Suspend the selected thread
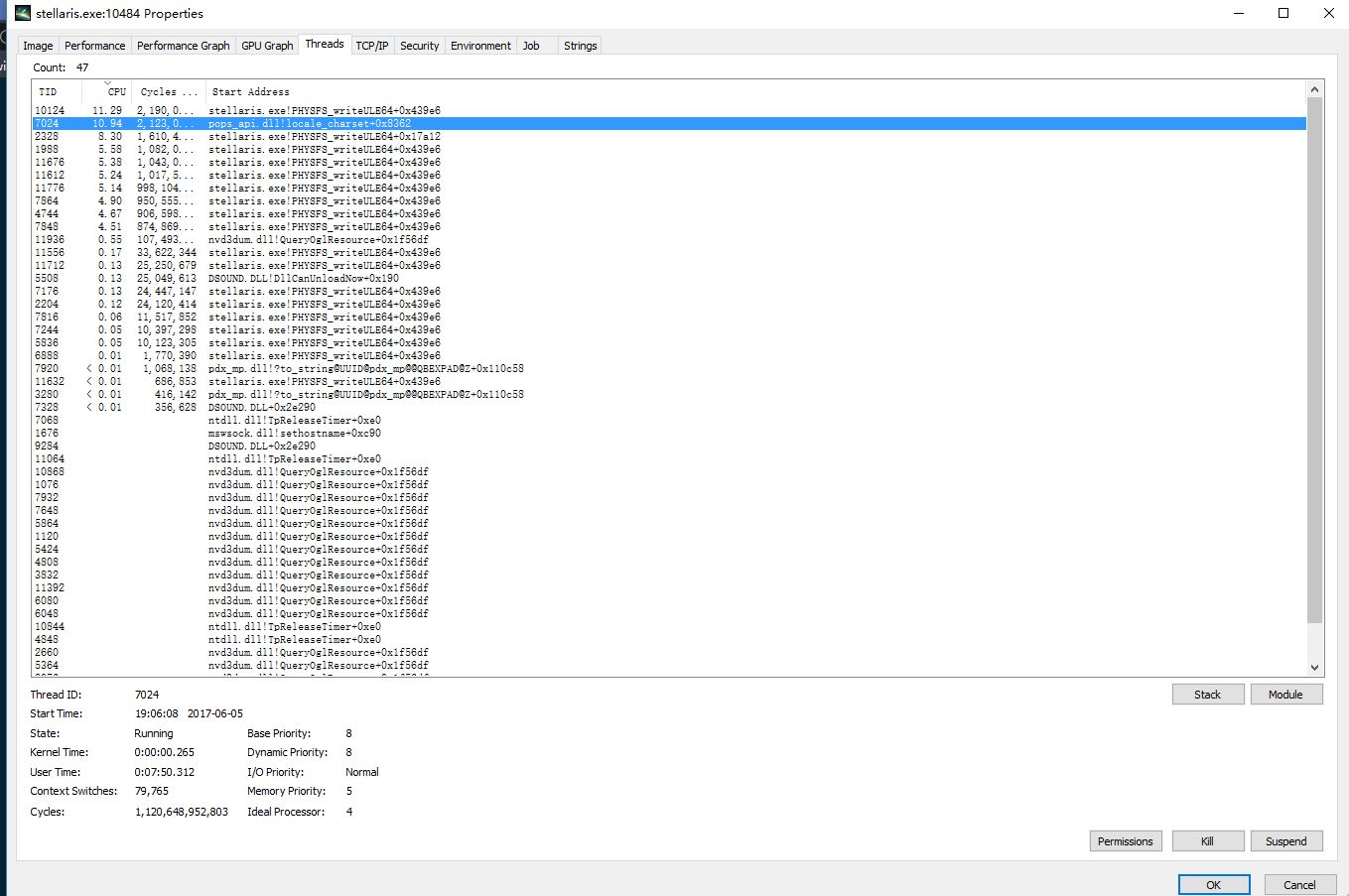 click(x=1285, y=841)
